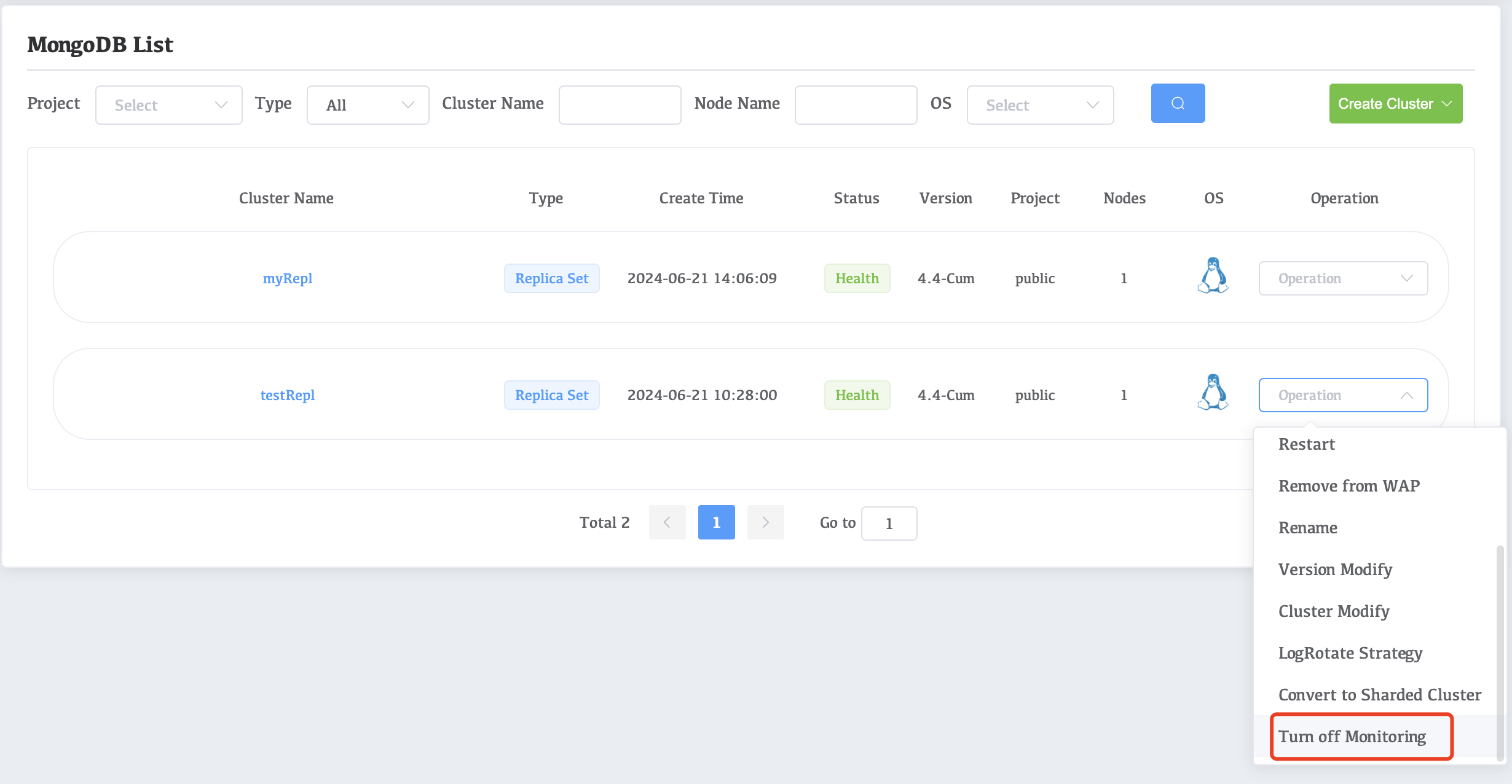The height and width of the screenshot is (784, 1512).
Task: Click the Linux penguin icon for myRepl
Action: [x=1213, y=276]
